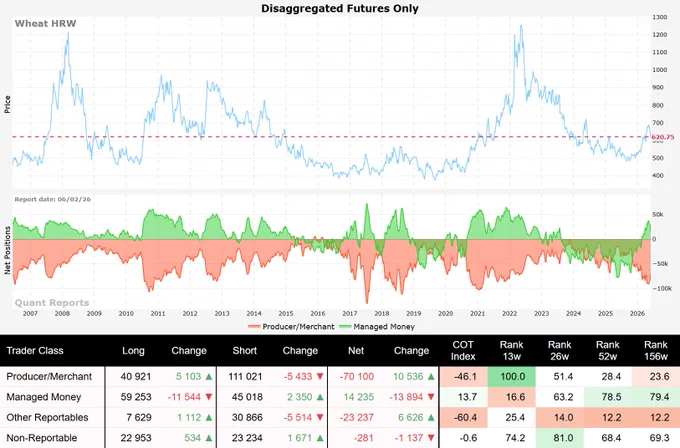Click the Rank 156w cell 79.4

click(656, 397)
